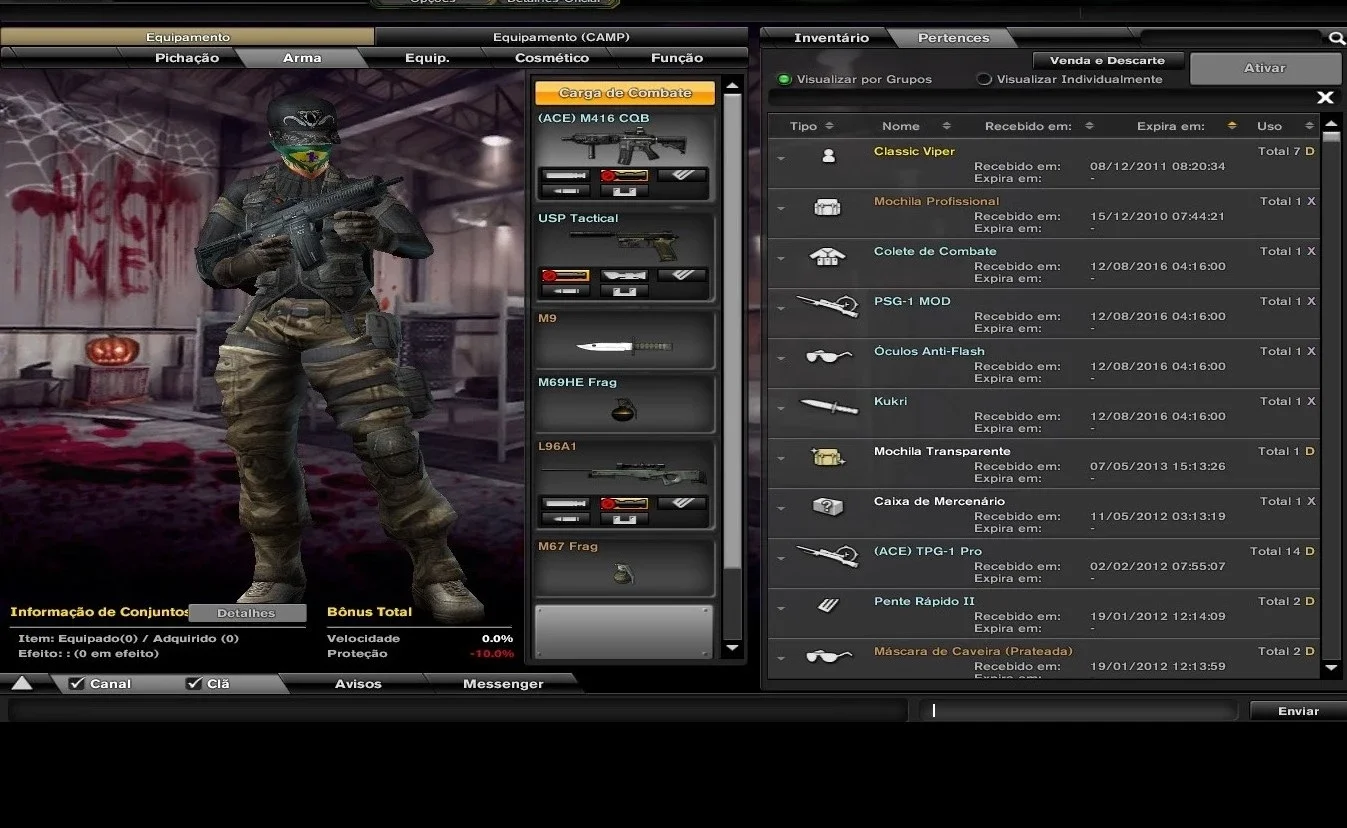The image size is (1347, 828).
Task: Click the red selected attachment on USP Tactical
Action: [x=565, y=275]
